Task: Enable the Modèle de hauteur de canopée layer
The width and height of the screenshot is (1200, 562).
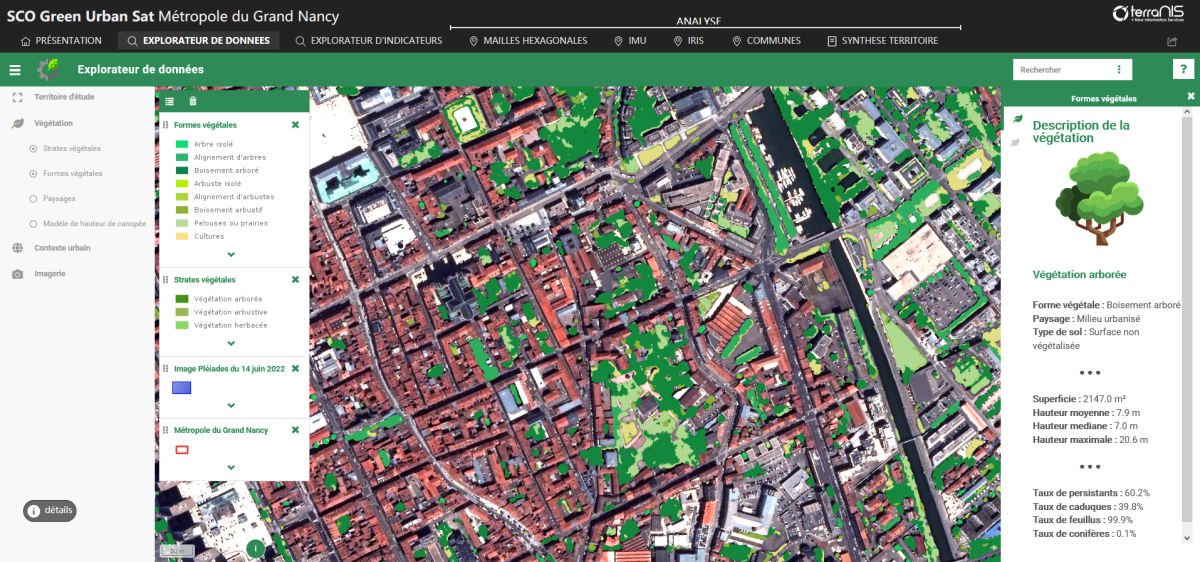Action: pyautogui.click(x=33, y=223)
